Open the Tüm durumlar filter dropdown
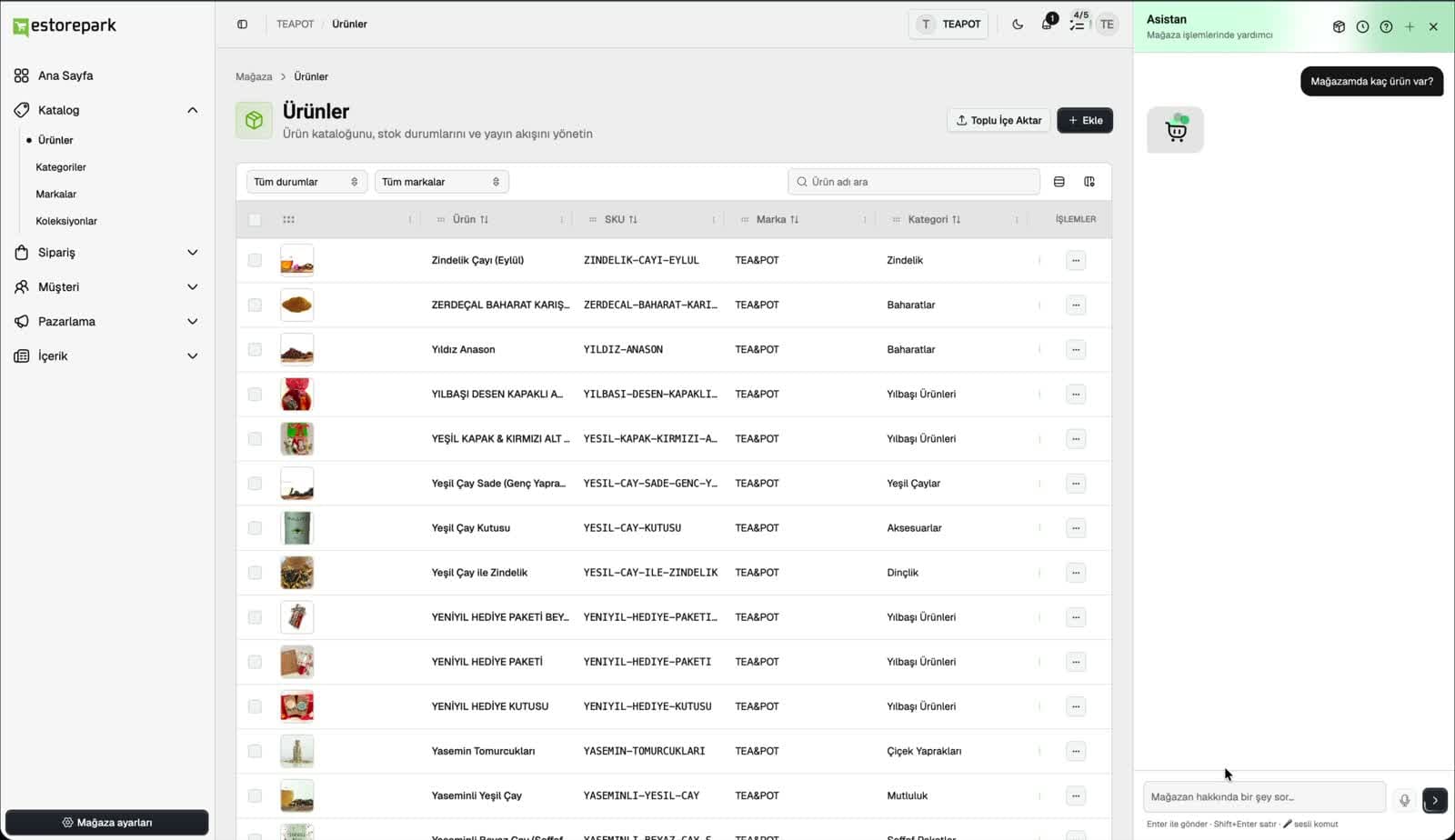Viewport: 1455px width, 840px height. 306,182
